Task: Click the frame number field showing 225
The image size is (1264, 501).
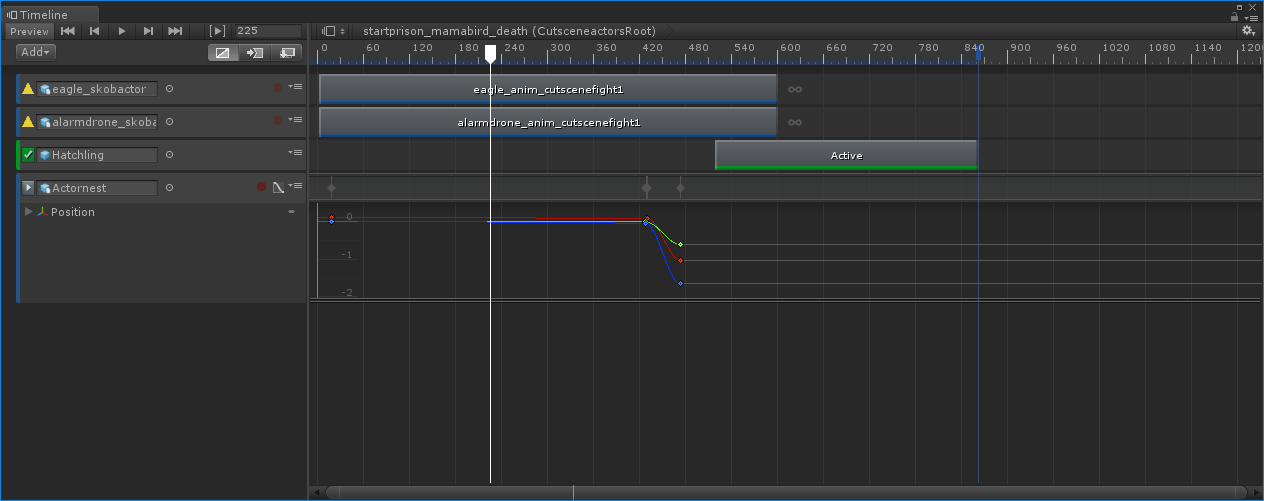Action: click(267, 31)
